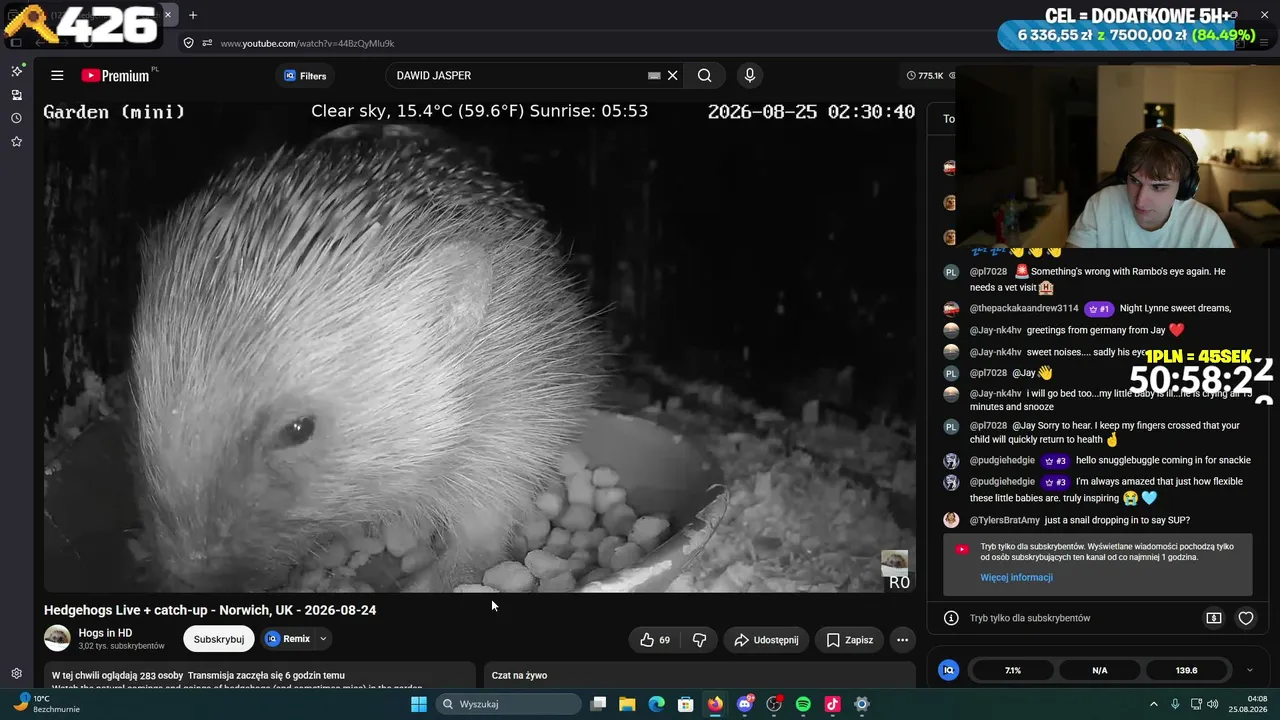Open the Super Chat dollar icon
This screenshot has height=720, width=1280.
[1214, 618]
